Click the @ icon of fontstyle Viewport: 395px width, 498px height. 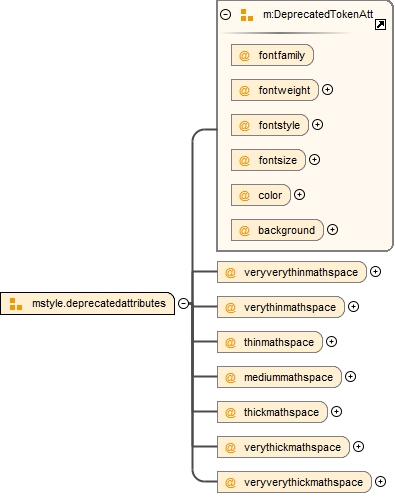click(x=244, y=125)
